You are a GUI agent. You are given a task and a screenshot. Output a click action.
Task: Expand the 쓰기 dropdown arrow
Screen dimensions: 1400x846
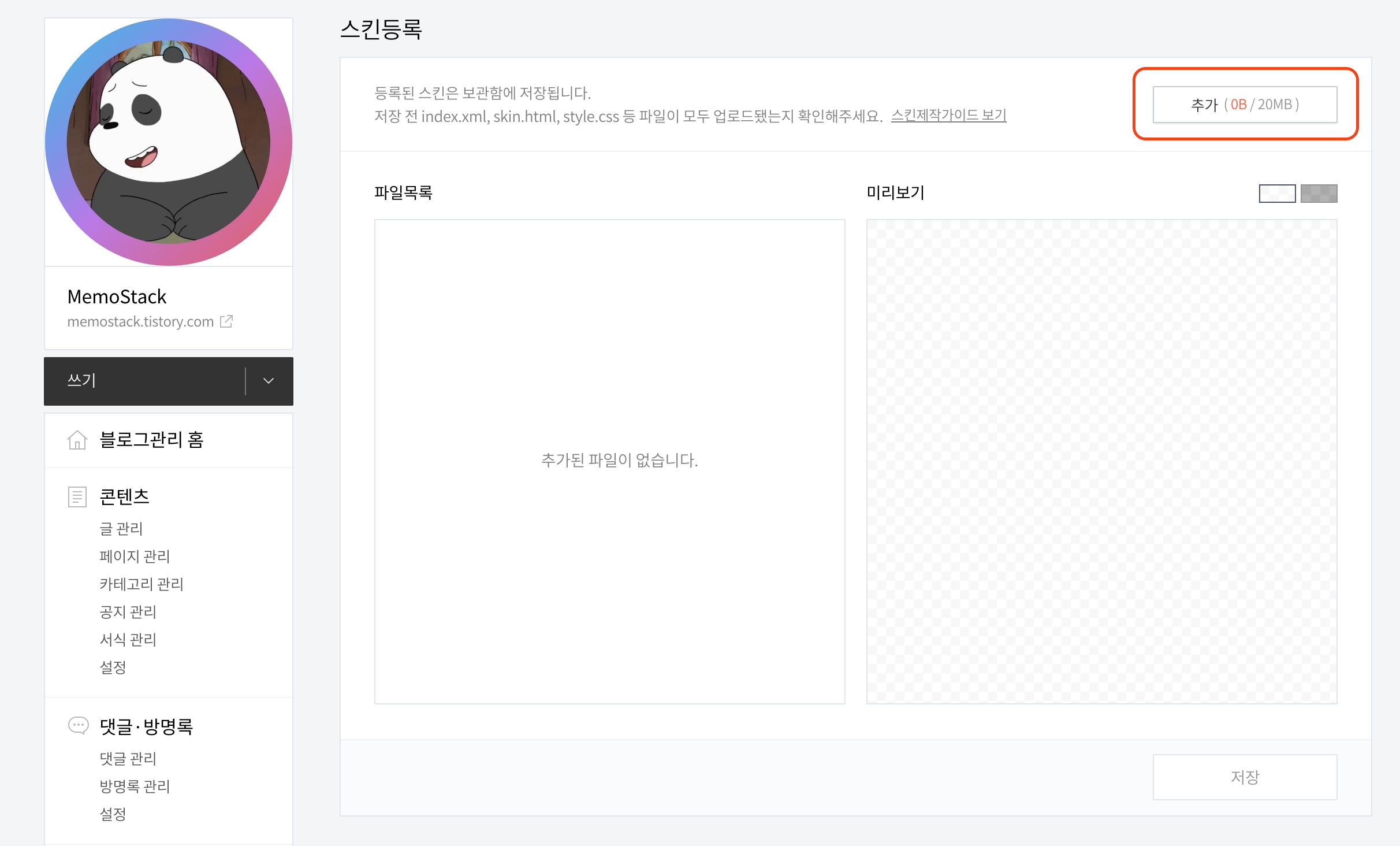pos(269,381)
